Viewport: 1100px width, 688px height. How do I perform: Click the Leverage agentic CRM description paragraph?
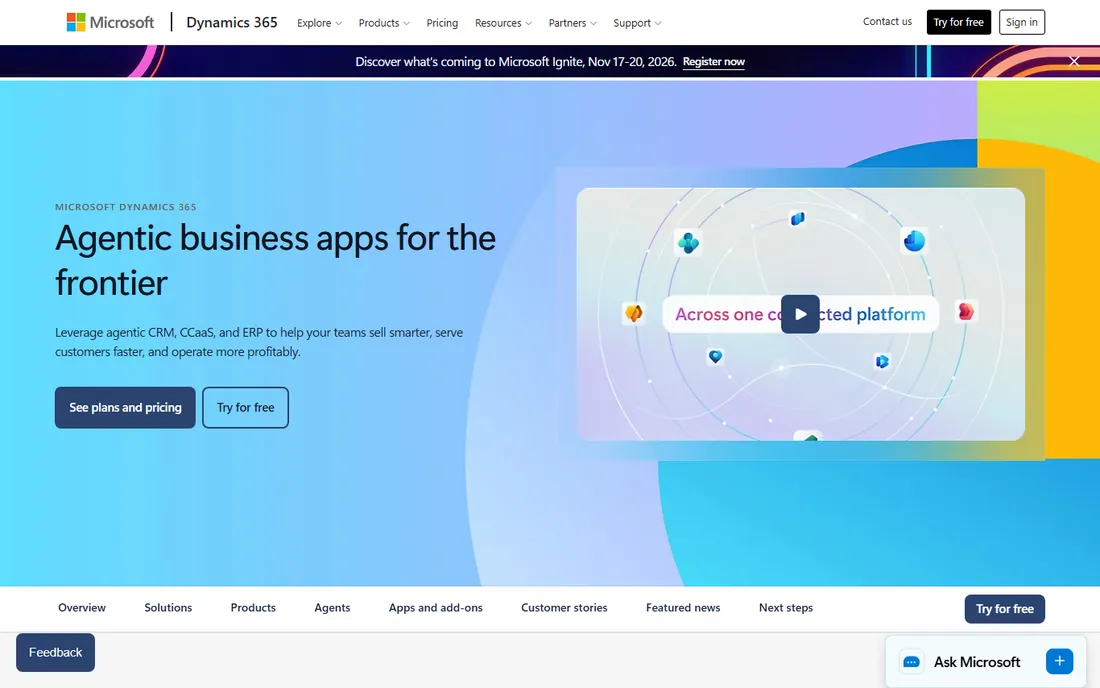(259, 342)
